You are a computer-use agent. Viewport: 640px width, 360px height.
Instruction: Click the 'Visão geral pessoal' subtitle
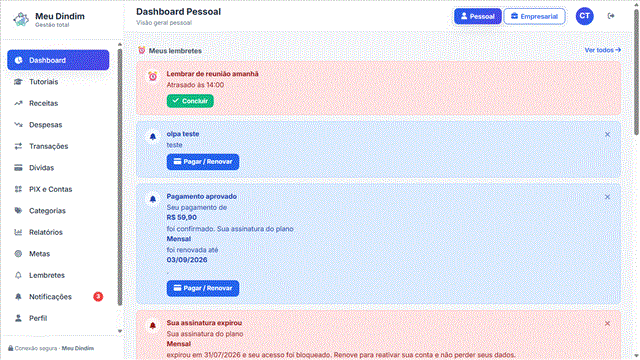[x=164, y=23]
